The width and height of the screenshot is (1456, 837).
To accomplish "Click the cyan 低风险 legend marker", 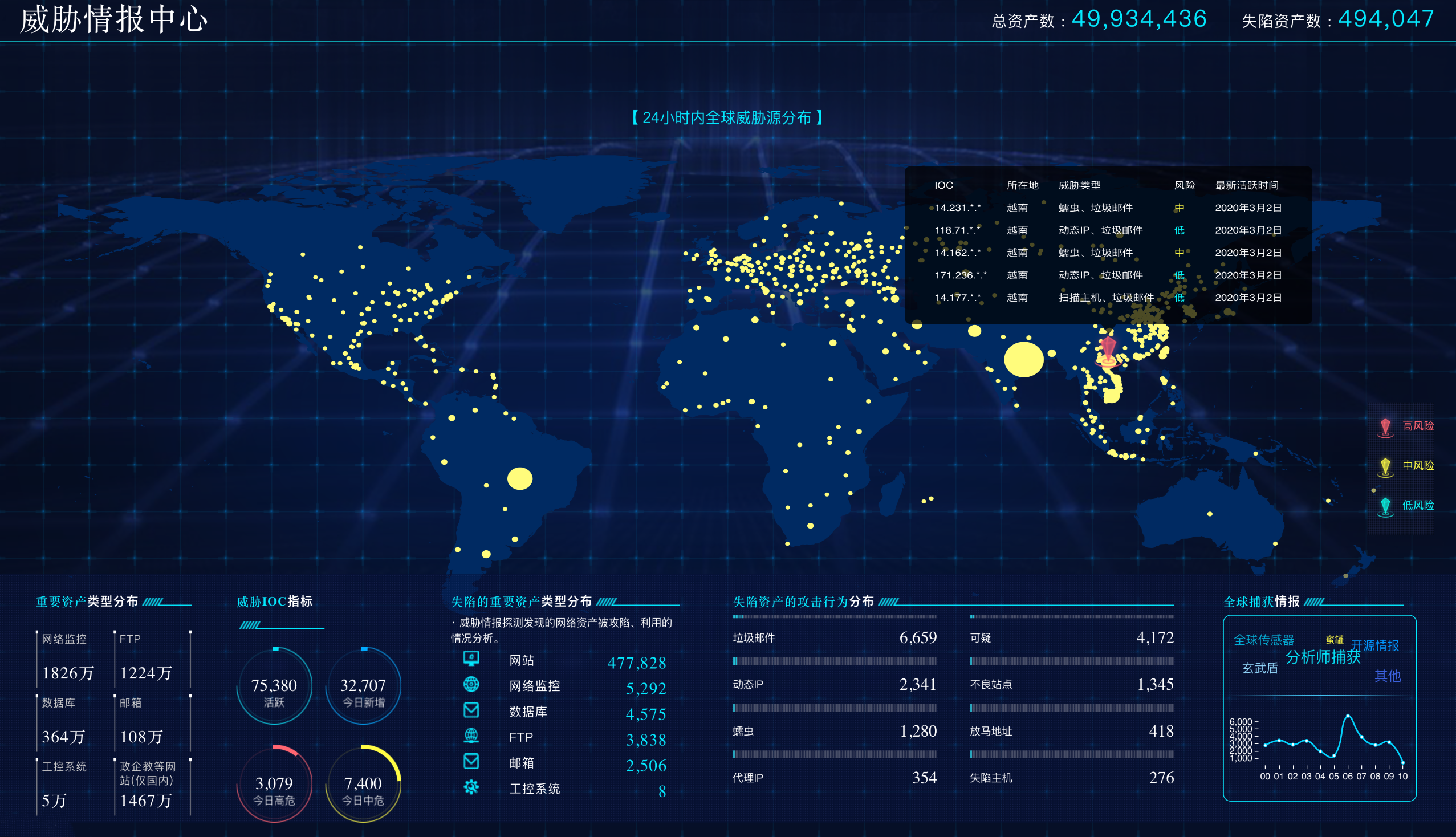I will point(1385,507).
